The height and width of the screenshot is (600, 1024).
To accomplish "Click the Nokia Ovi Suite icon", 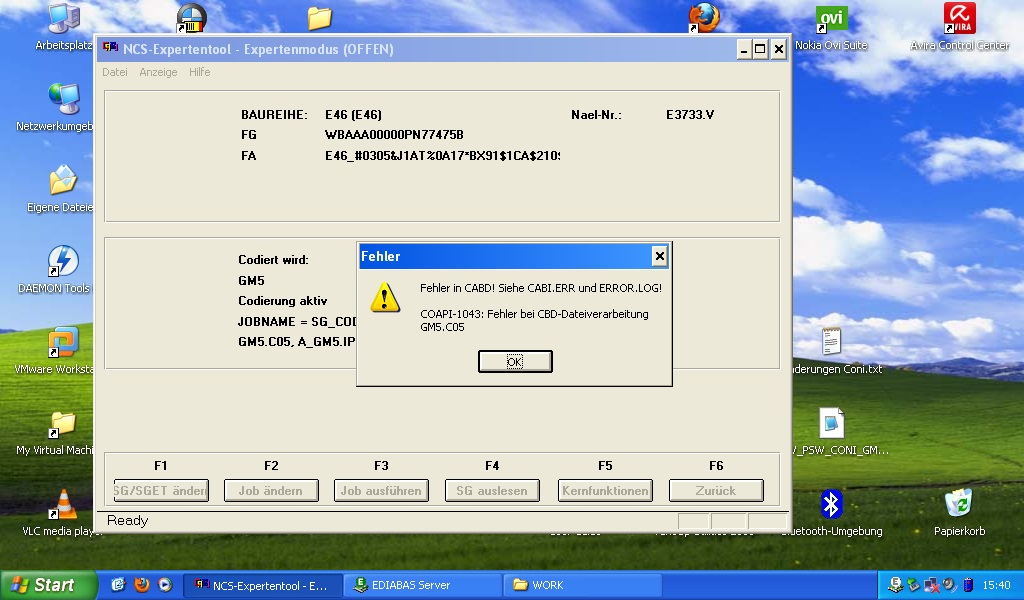I will tap(831, 19).
